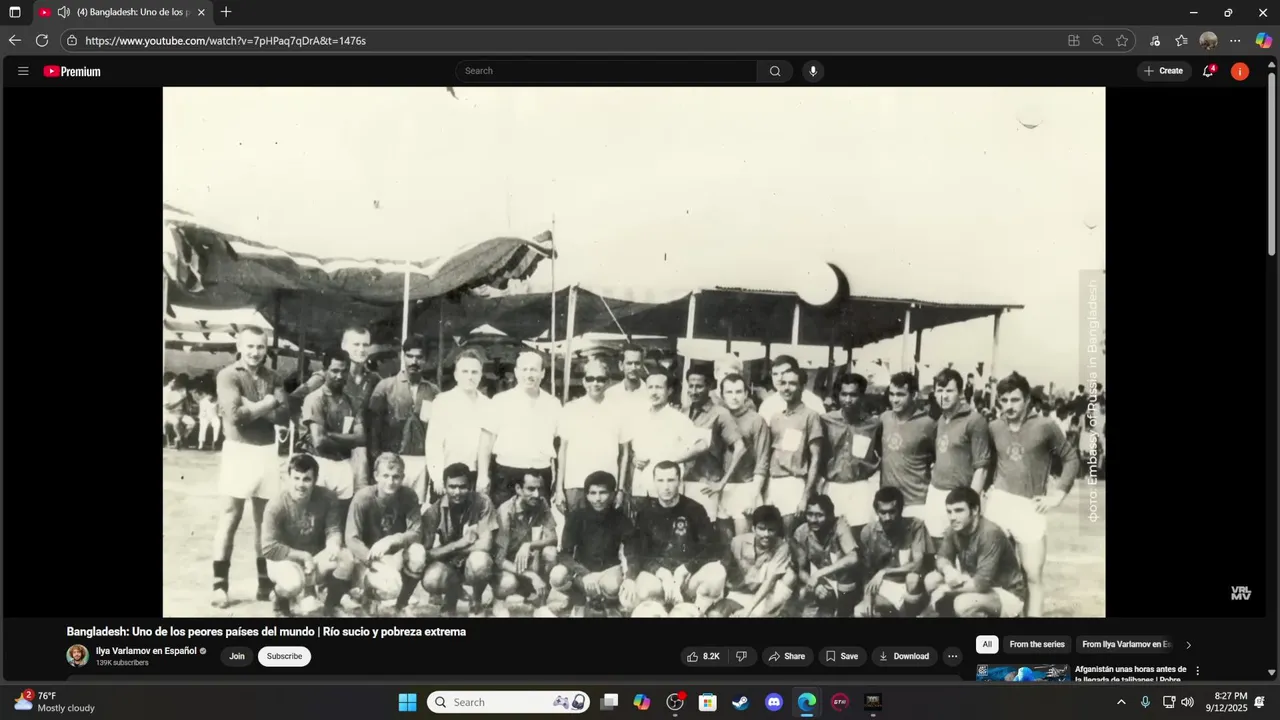Open volume control in system tray

pos(1188,702)
